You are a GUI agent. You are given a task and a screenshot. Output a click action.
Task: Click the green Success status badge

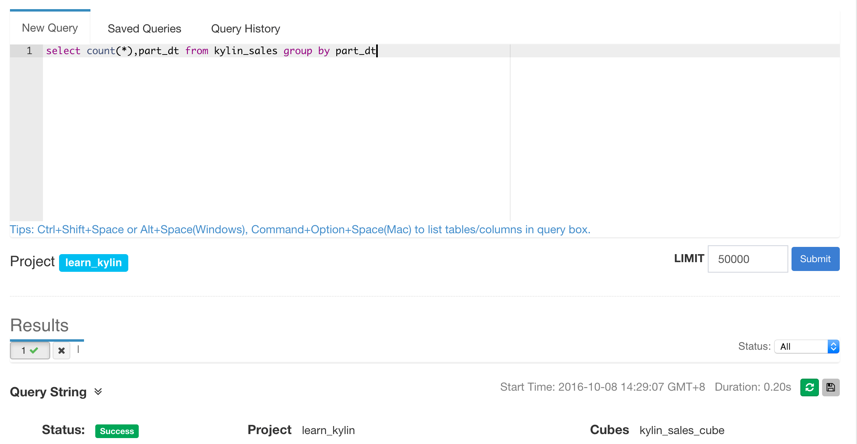coord(117,431)
